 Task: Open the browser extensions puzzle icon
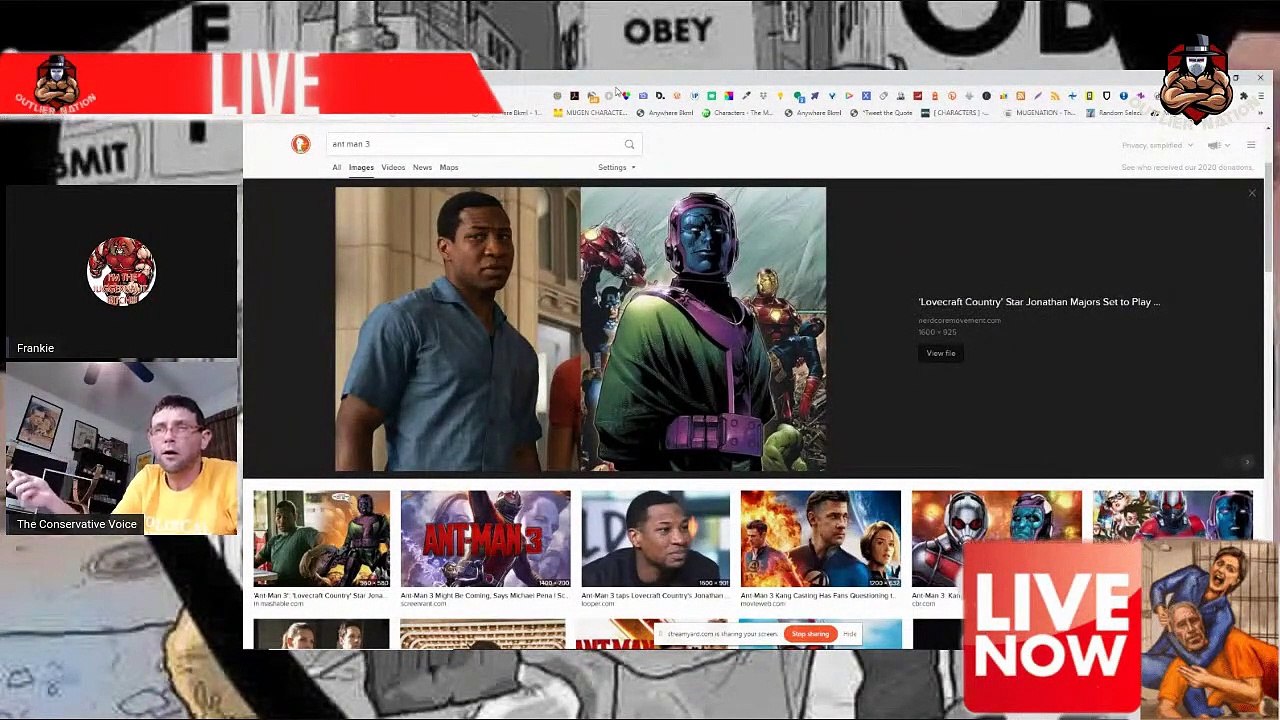(1243, 96)
